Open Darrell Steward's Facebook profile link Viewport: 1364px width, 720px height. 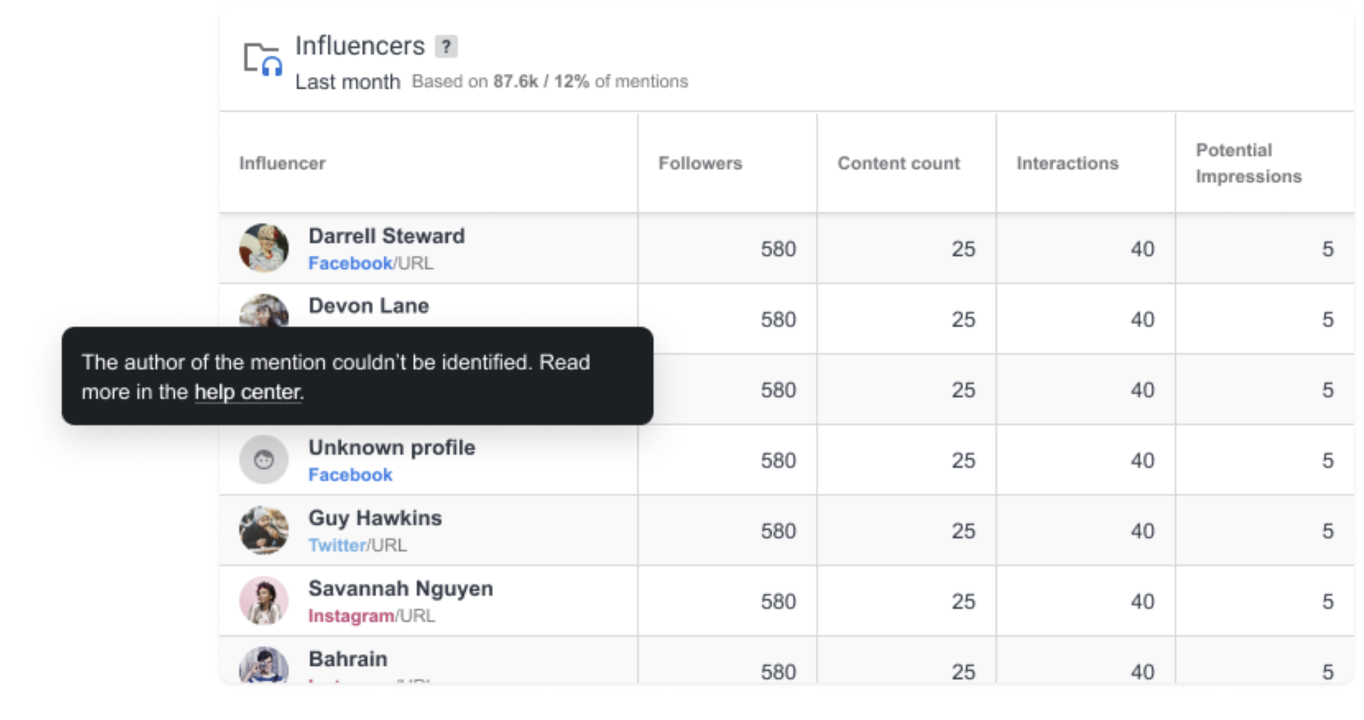coord(350,263)
